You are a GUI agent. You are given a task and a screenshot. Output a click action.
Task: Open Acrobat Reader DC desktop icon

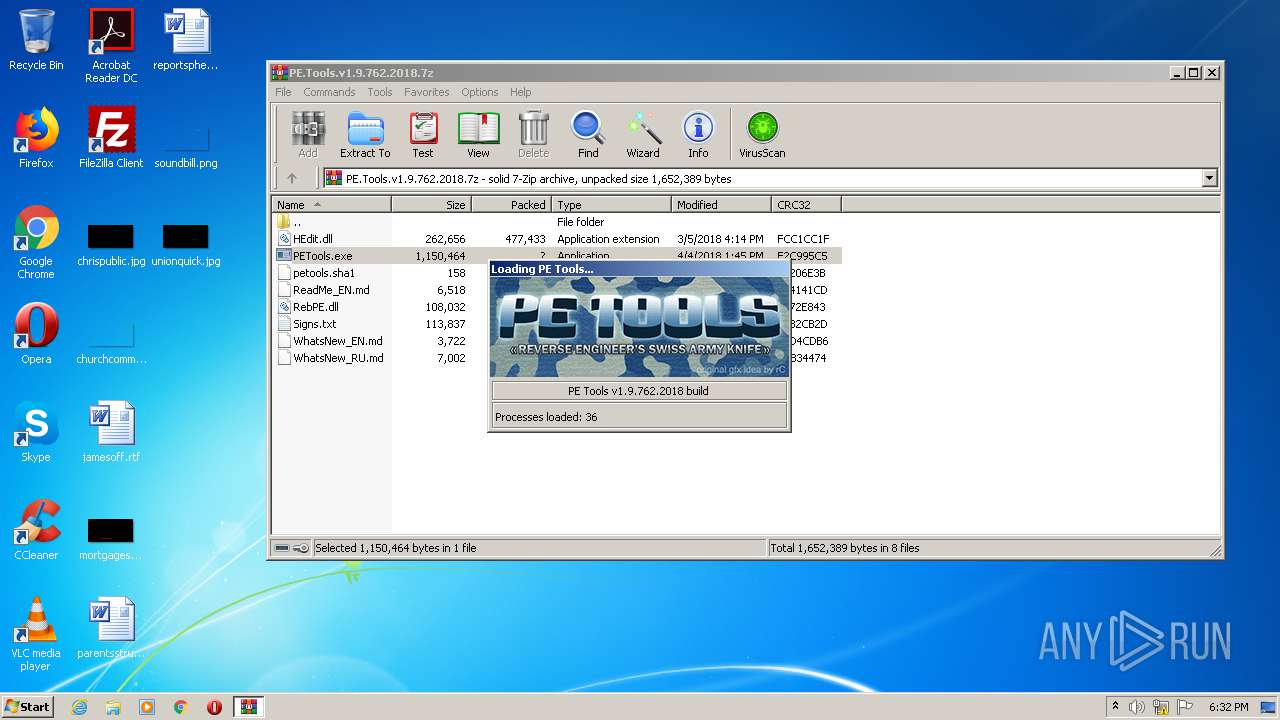(111, 46)
